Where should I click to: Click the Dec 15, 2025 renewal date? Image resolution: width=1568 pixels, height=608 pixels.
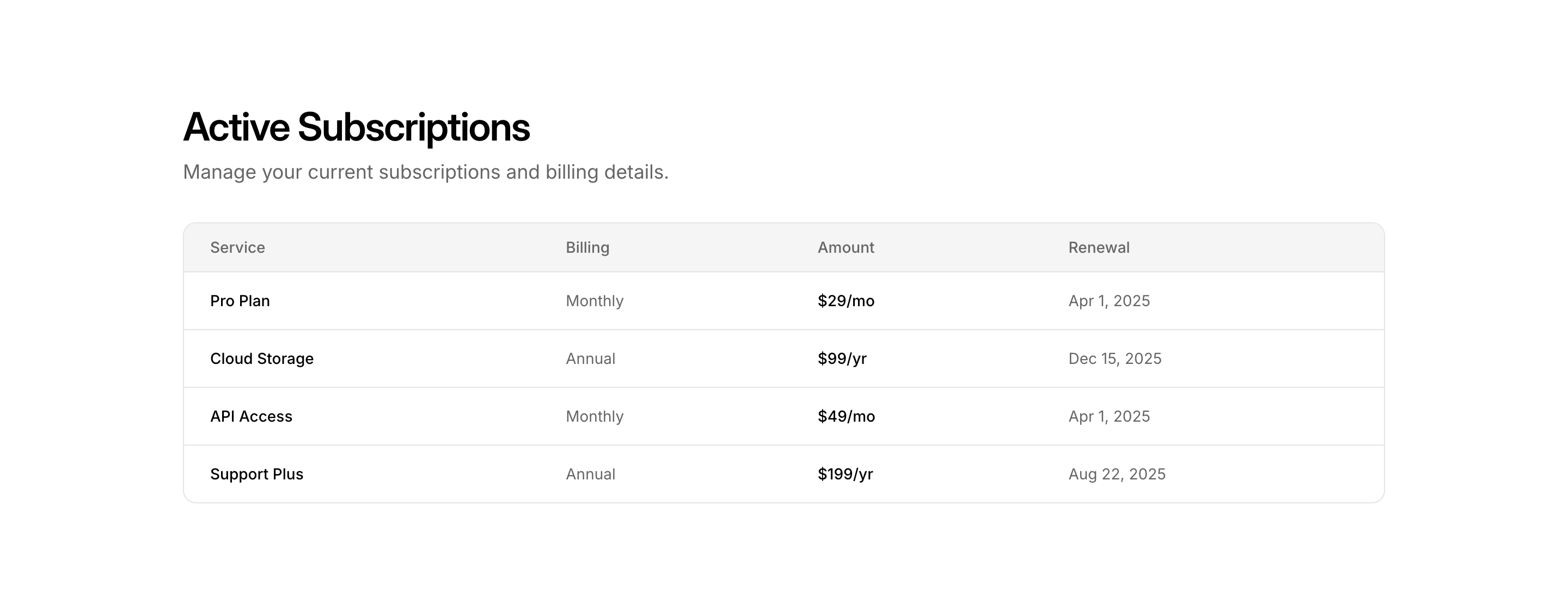[x=1114, y=359]
